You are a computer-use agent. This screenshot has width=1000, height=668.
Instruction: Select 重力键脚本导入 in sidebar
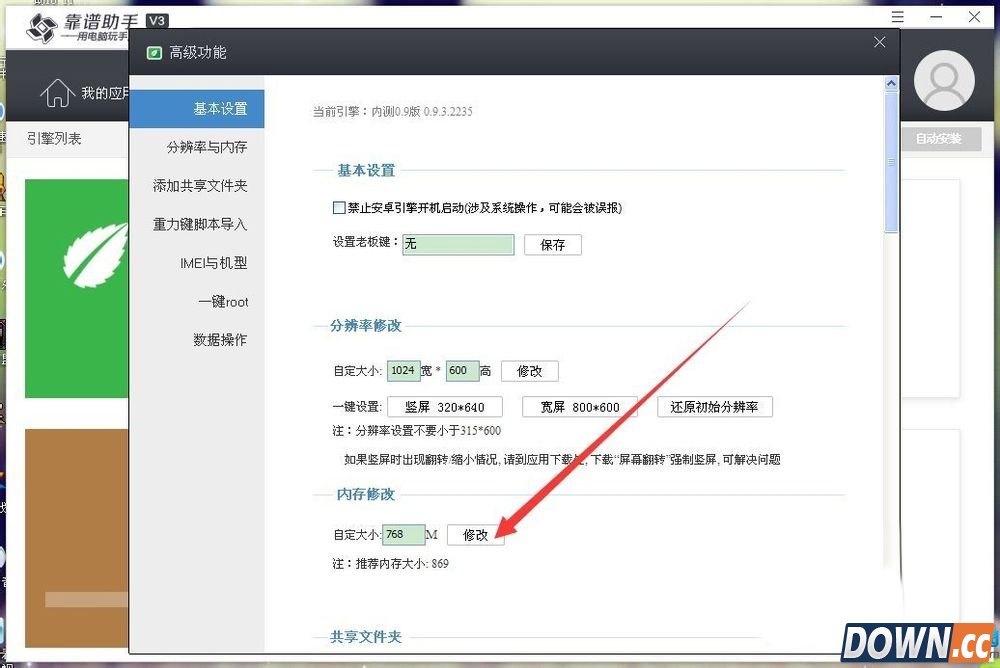click(x=200, y=224)
